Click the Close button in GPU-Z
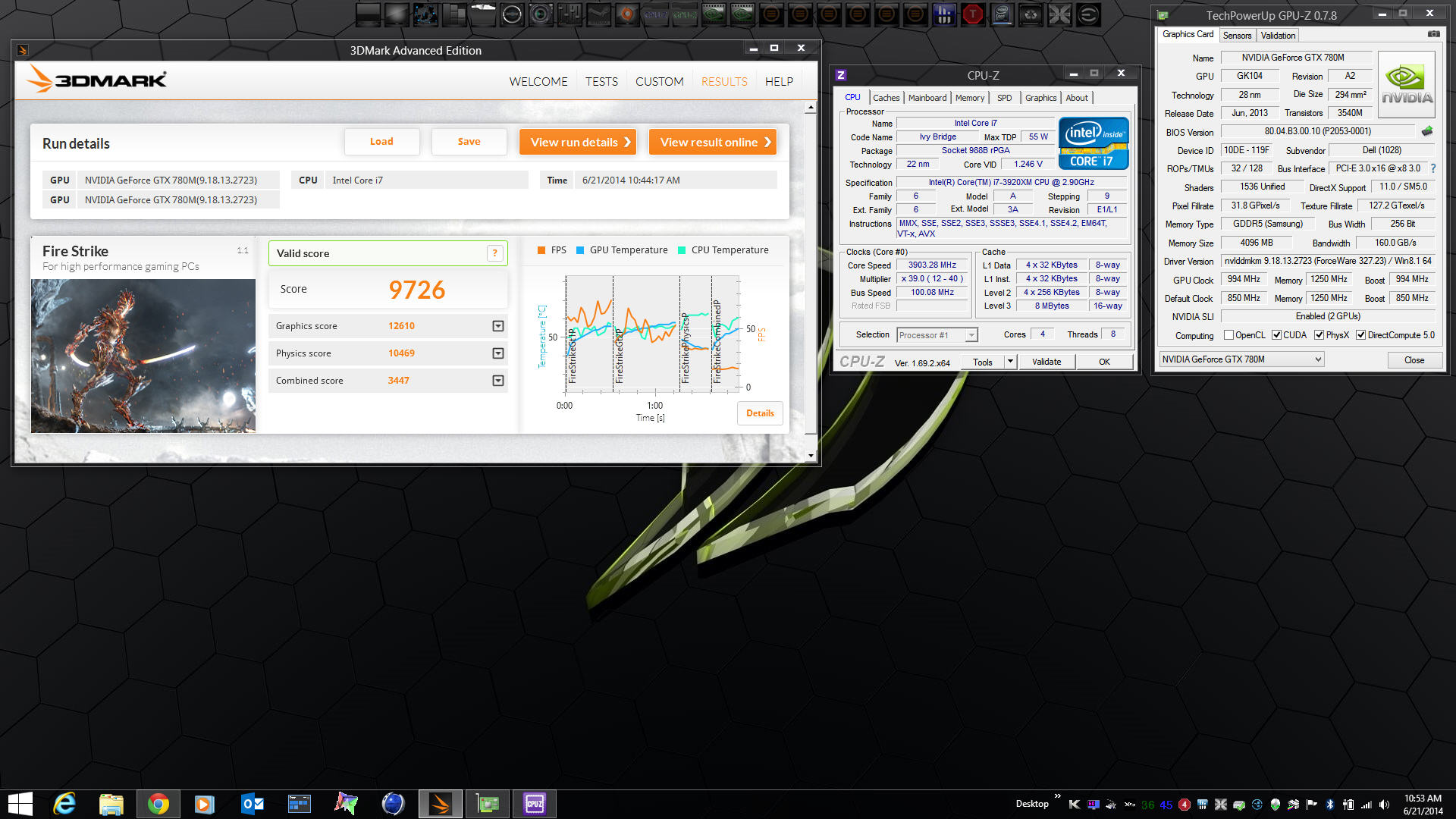Image resolution: width=1456 pixels, height=819 pixels. 1414,359
